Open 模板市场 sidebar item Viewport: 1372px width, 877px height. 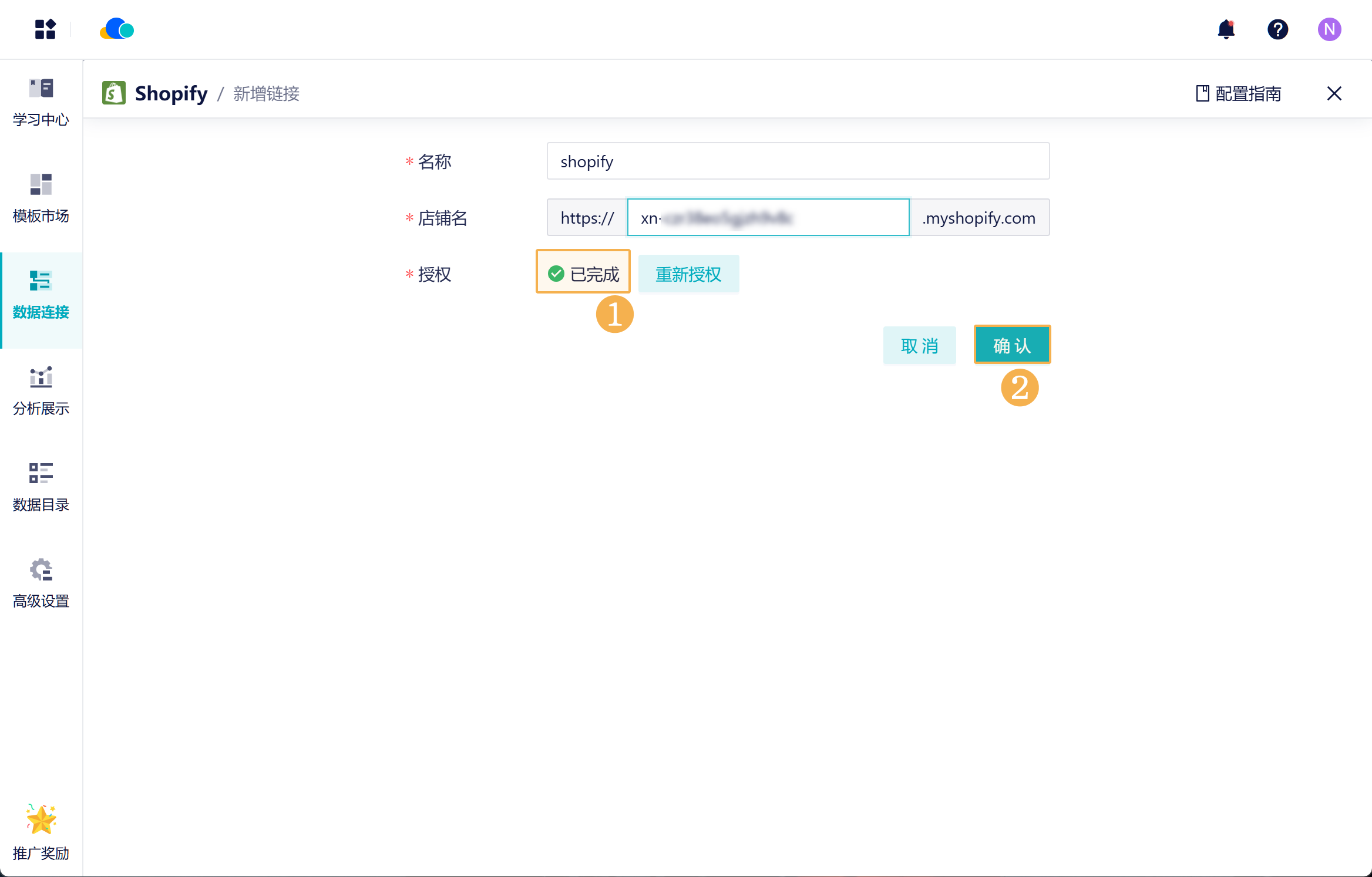coord(41,199)
